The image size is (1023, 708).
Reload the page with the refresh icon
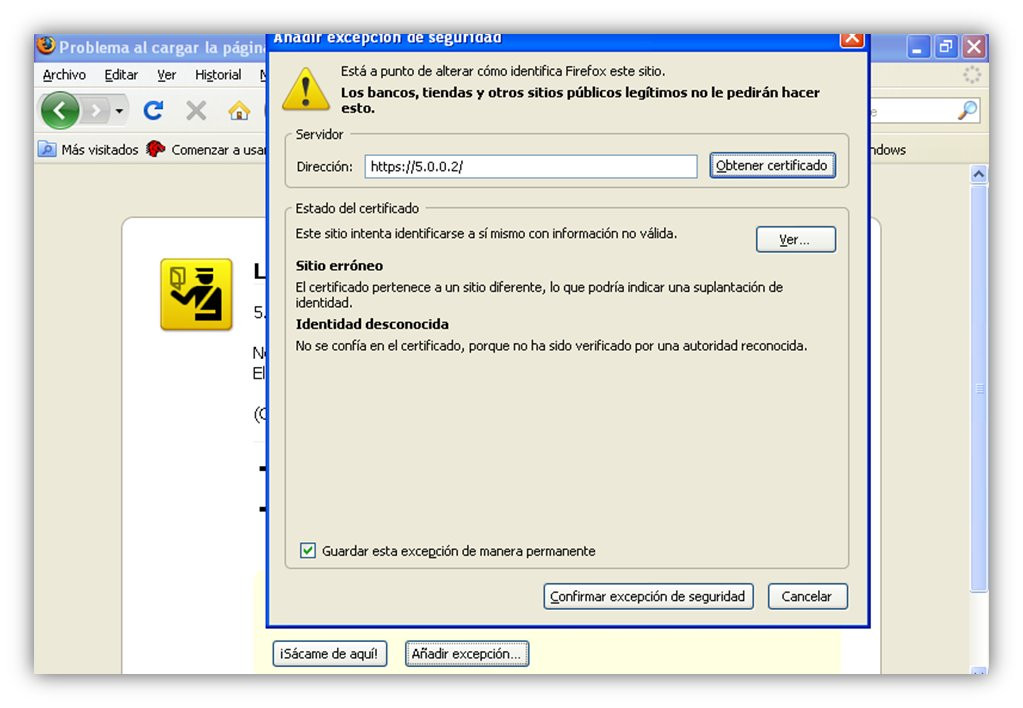(x=153, y=111)
